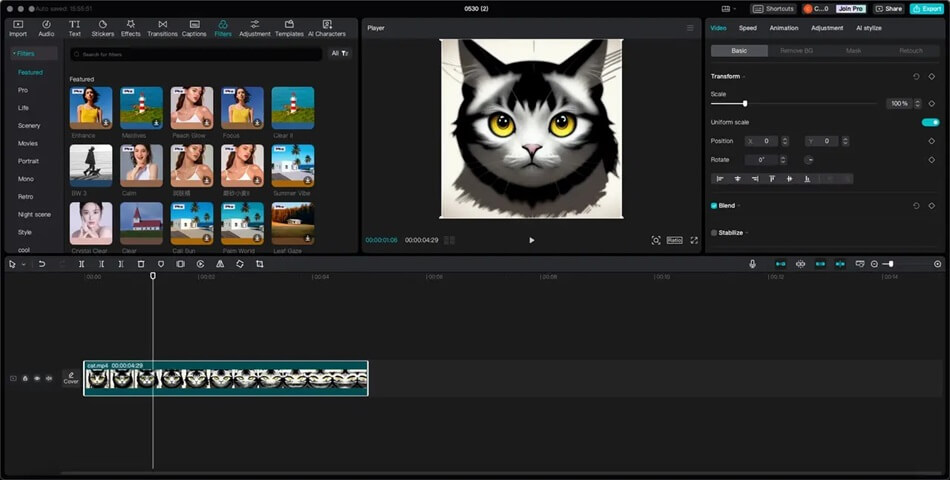Viewport: 950px width, 480px height.
Task: Mute the track audio speaker icon
Action: pos(49,379)
